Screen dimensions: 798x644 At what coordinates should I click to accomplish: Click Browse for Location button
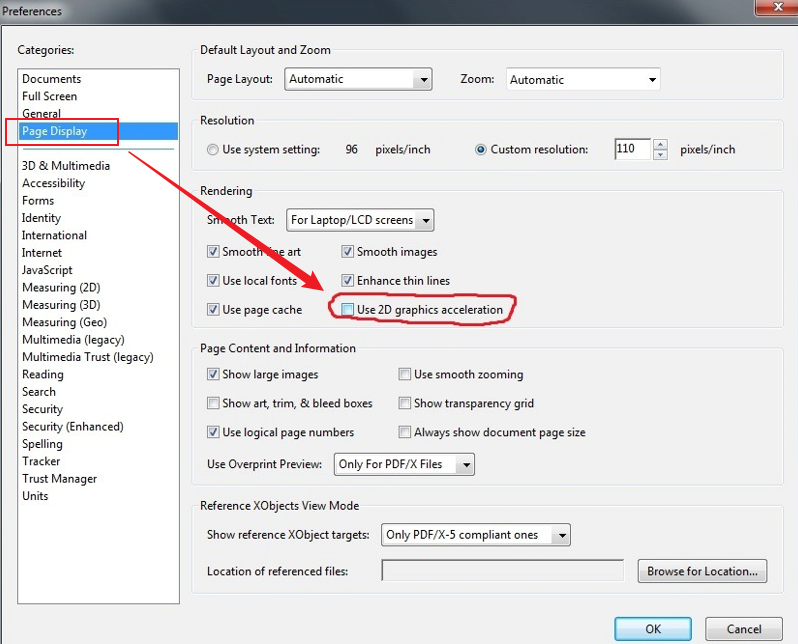coord(702,571)
